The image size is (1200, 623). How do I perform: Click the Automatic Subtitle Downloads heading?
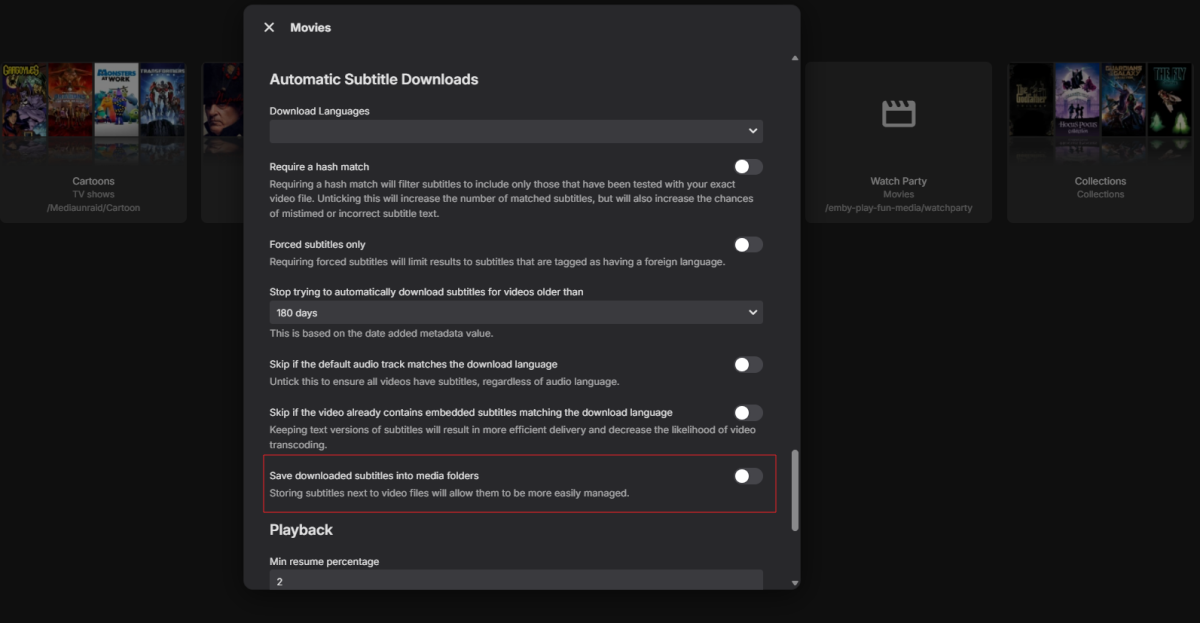[374, 79]
